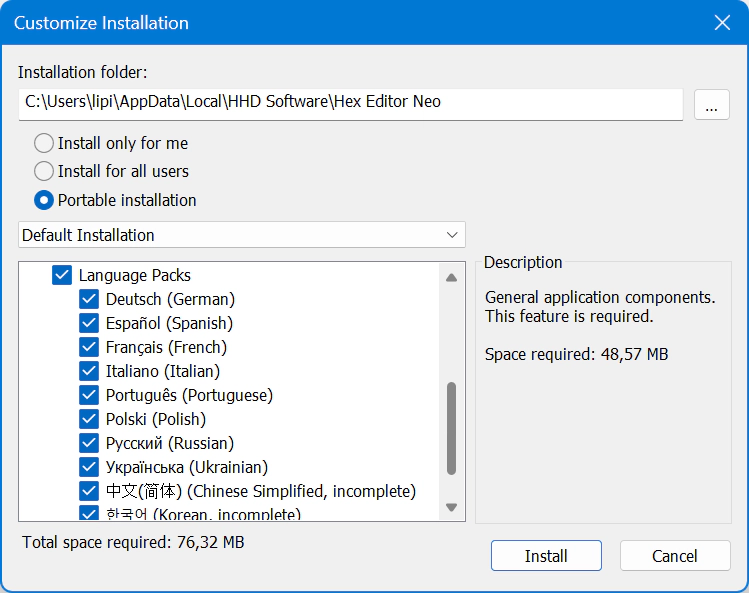
Task: Disable the Russian language pack
Action: [89, 443]
